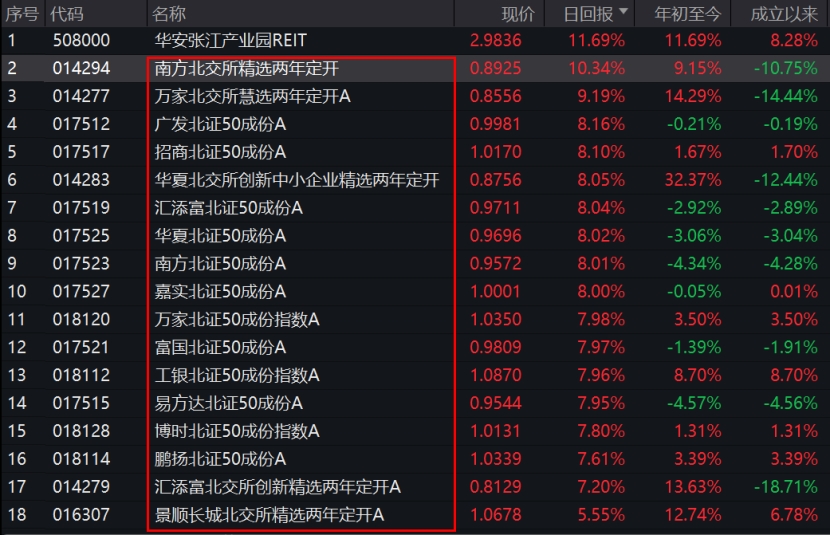Click daily return 5.55%
830x535 pixels.
point(601,515)
